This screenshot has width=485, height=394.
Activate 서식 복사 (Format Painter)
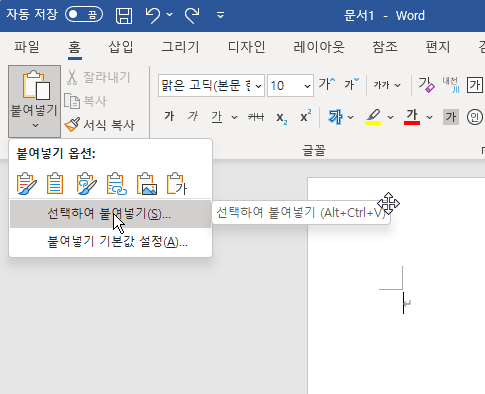coord(100,125)
